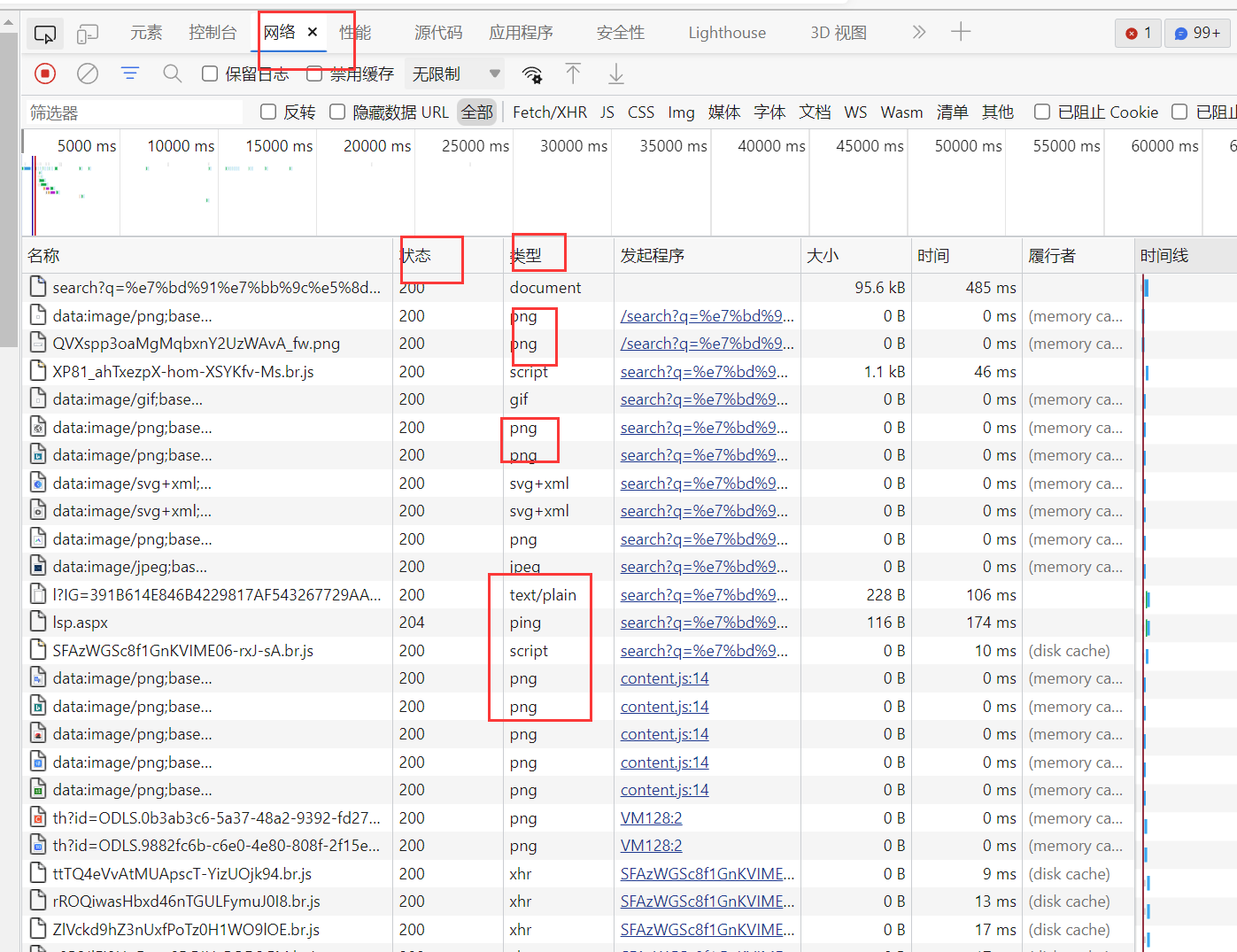Open network conditions wifi icon
This screenshot has height=952, width=1237.
[532, 74]
